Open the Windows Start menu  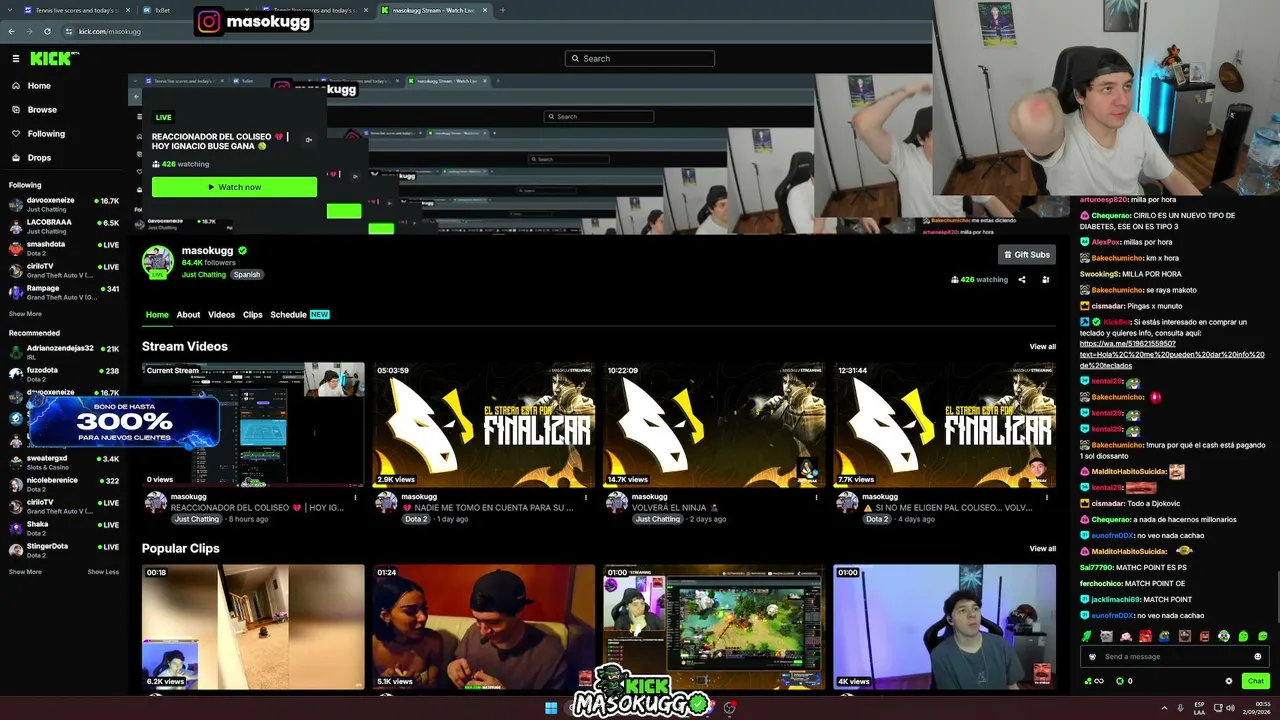(551, 708)
